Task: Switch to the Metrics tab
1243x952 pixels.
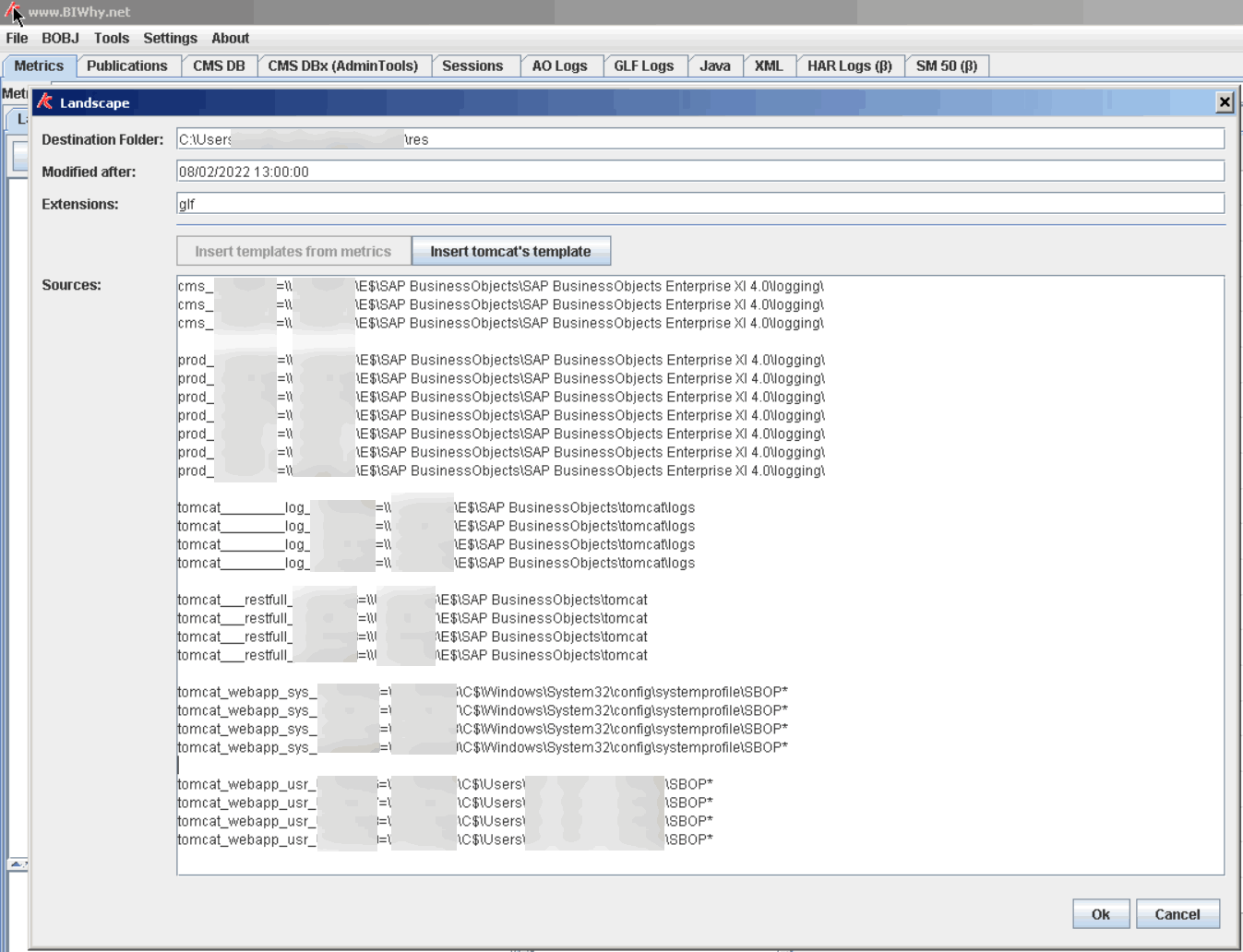Action: click(x=39, y=66)
